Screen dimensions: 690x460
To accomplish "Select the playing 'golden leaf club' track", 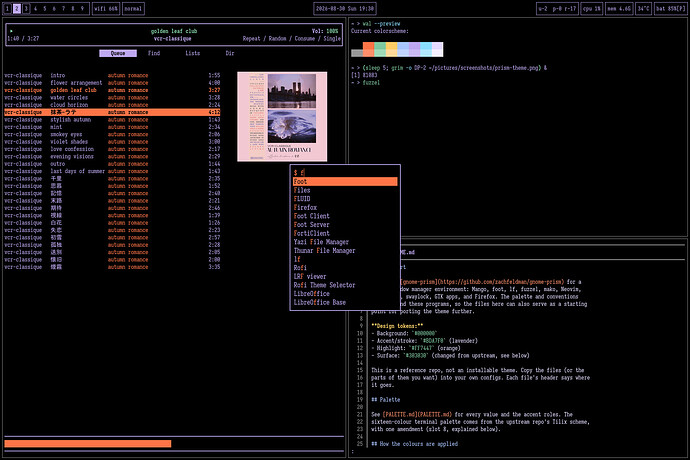I will 112,90.
